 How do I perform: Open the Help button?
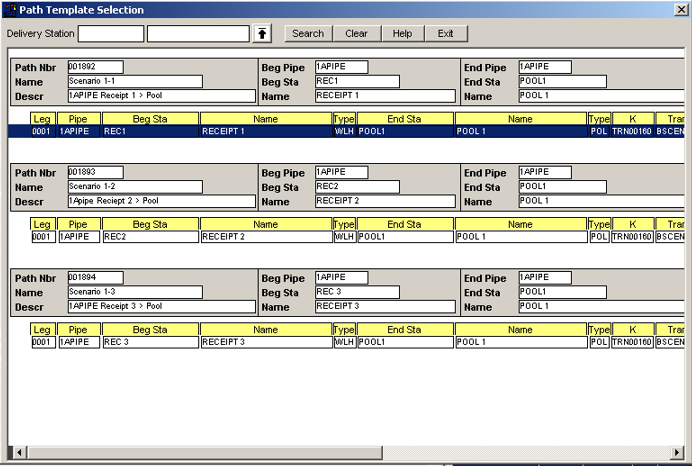[x=402, y=34]
